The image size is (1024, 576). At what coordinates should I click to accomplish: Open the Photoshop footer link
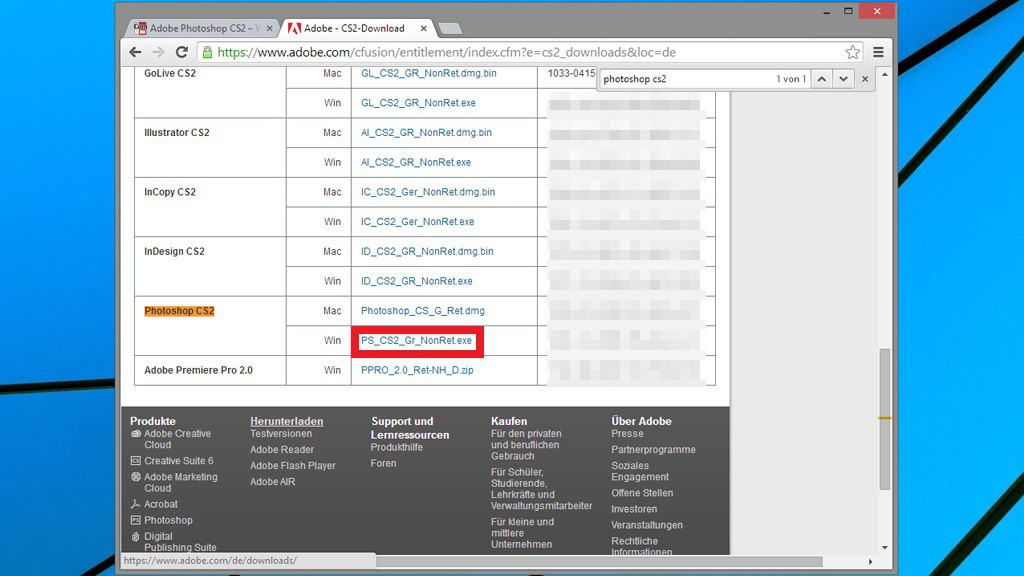click(x=168, y=520)
